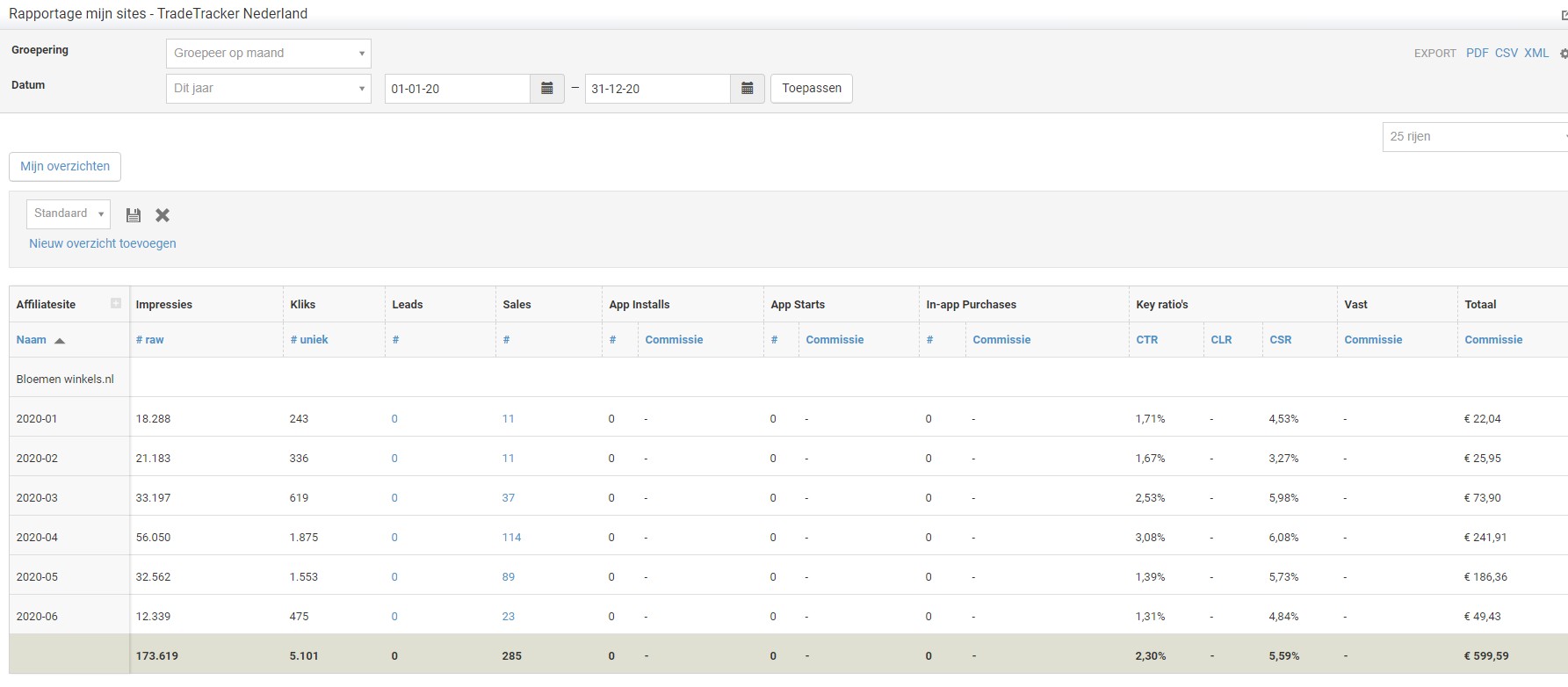Screen dimensions: 1568x687
Task: Sort by CSR column header
Action: click(x=1281, y=340)
